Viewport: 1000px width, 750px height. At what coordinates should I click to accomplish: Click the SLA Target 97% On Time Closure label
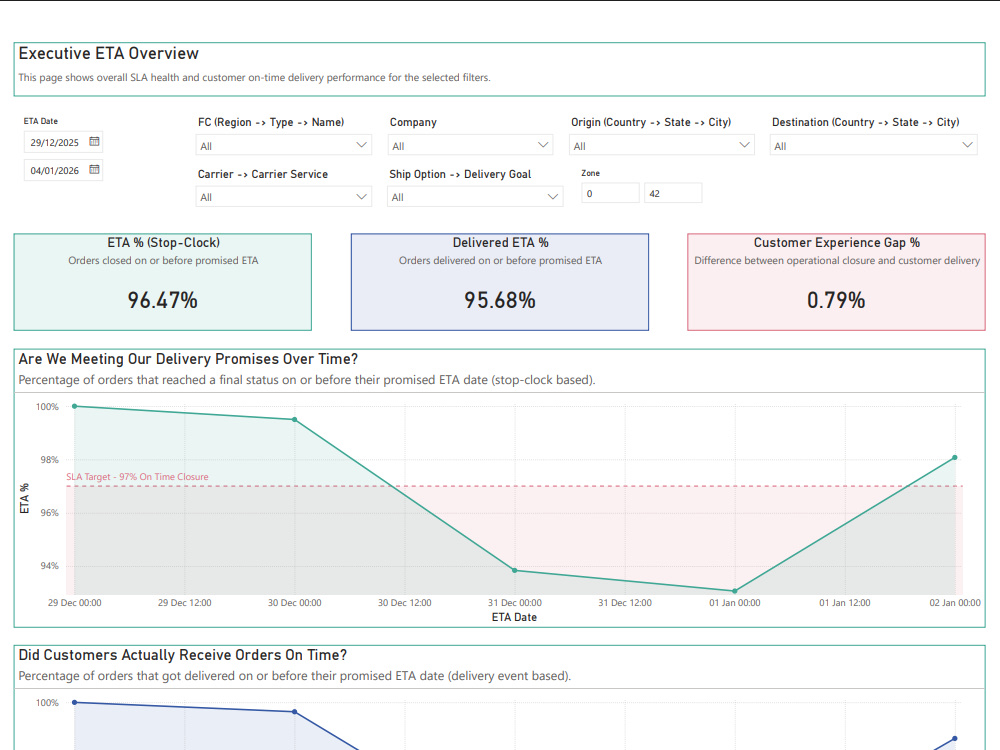(x=137, y=476)
